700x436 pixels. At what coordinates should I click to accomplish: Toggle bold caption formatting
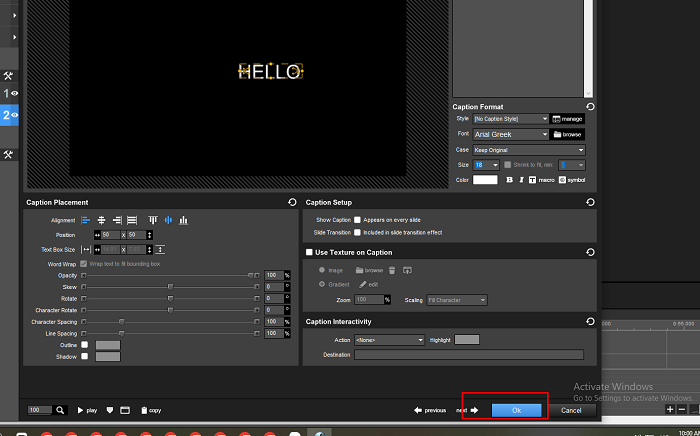509,180
